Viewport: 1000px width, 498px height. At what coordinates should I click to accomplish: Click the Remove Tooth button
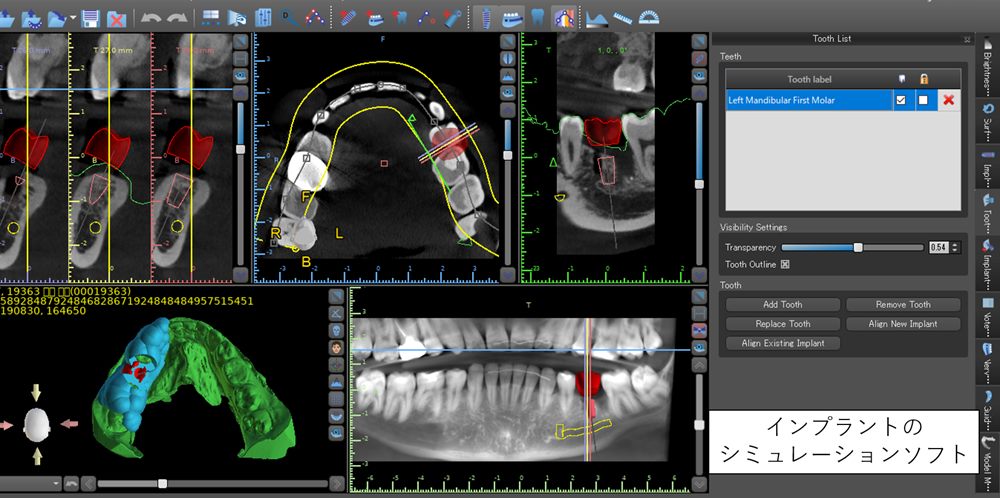pyautogui.click(x=903, y=305)
